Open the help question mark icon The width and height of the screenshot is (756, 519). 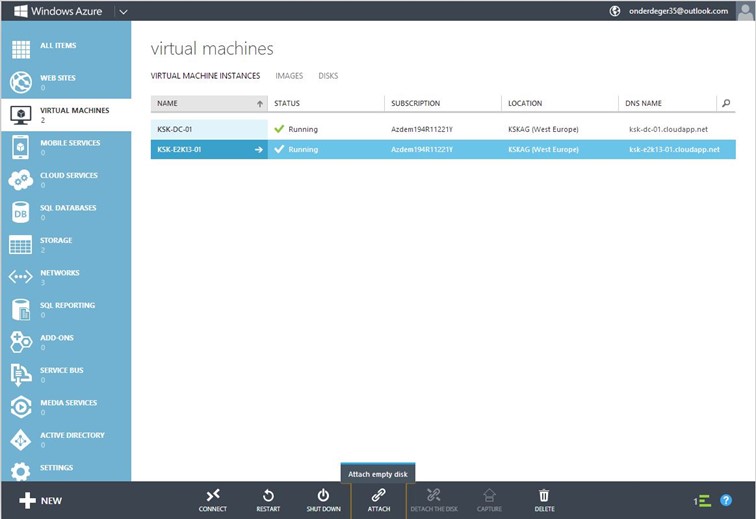point(726,500)
